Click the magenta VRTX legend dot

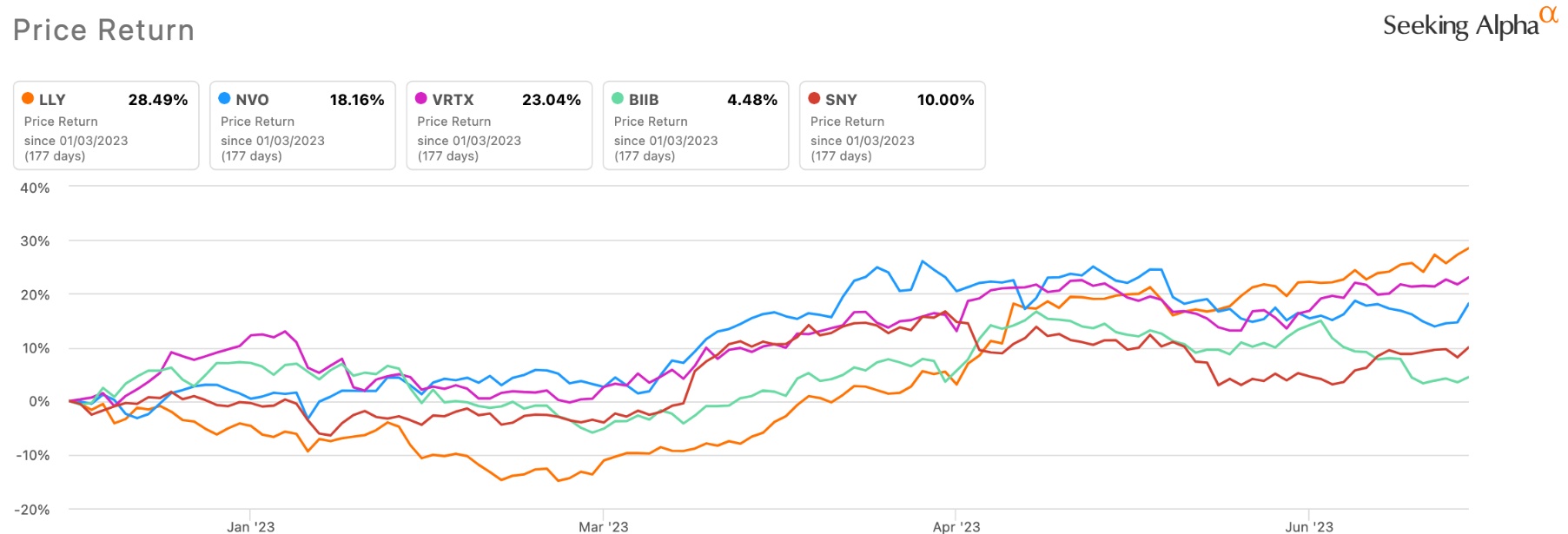point(421,99)
